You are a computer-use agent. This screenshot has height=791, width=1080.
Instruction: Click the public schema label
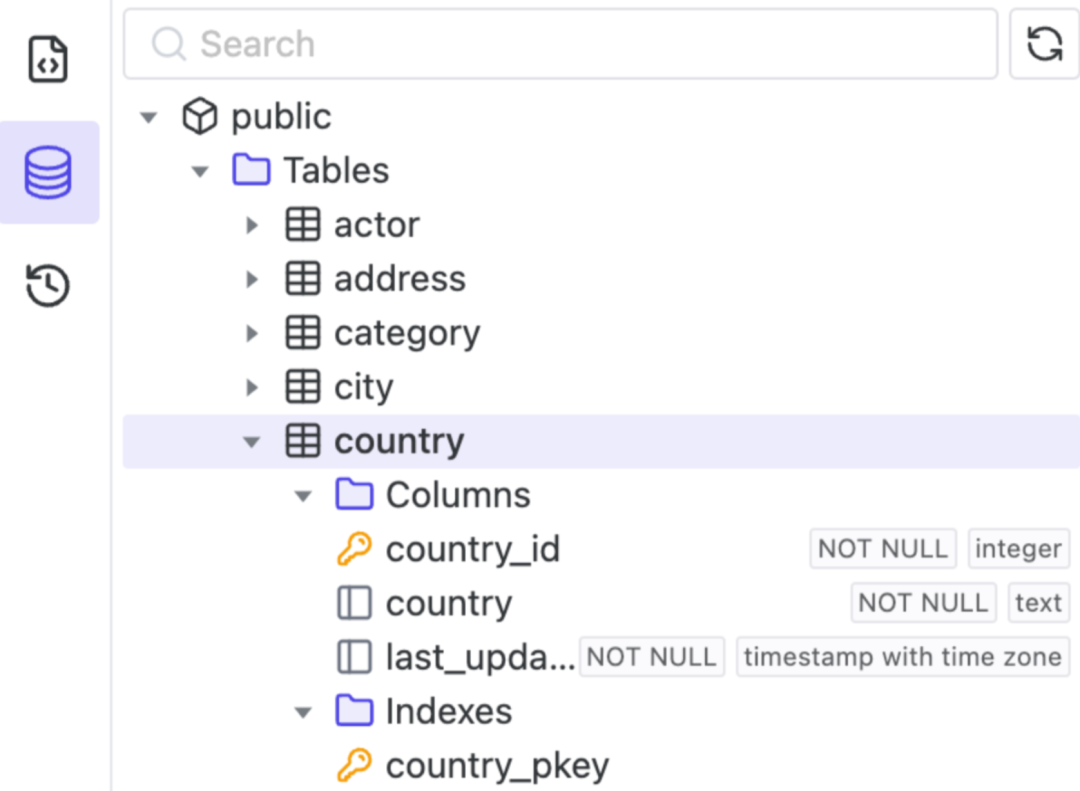(x=281, y=116)
